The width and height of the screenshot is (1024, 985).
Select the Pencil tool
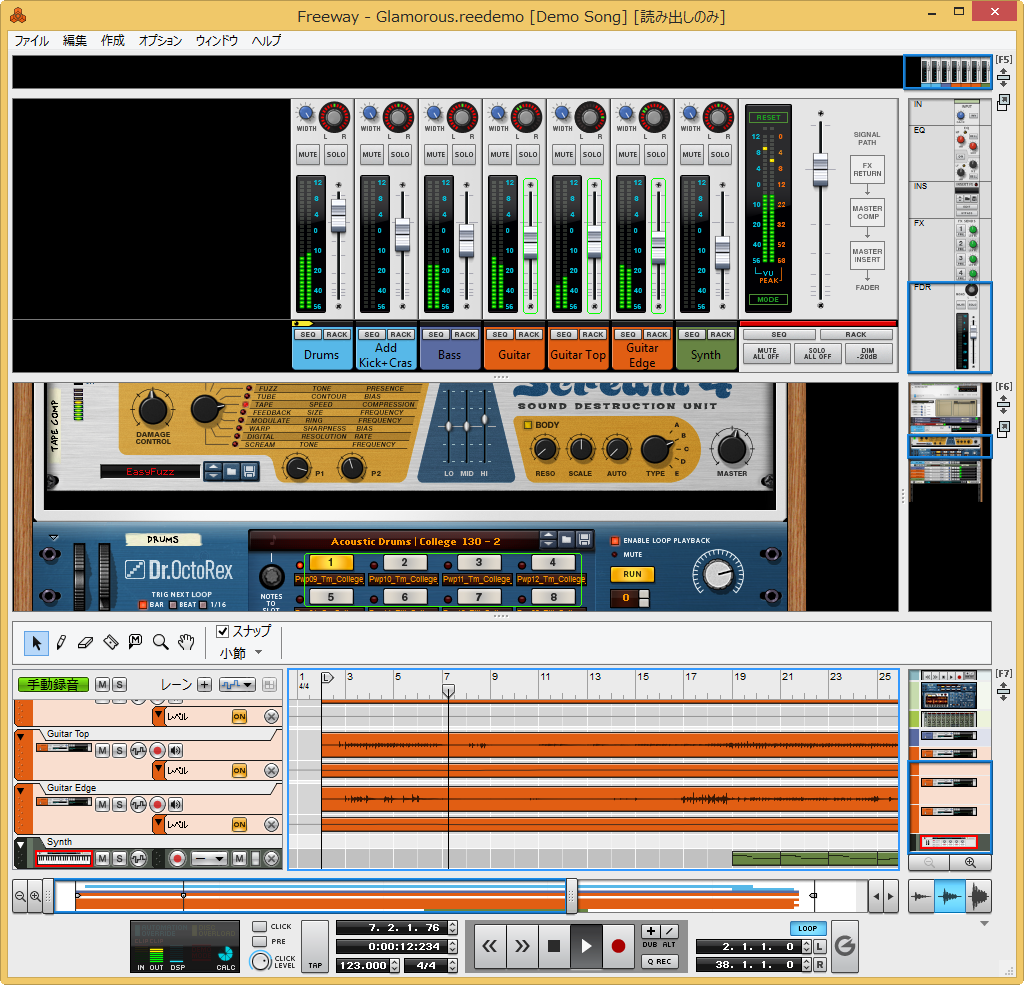click(61, 643)
